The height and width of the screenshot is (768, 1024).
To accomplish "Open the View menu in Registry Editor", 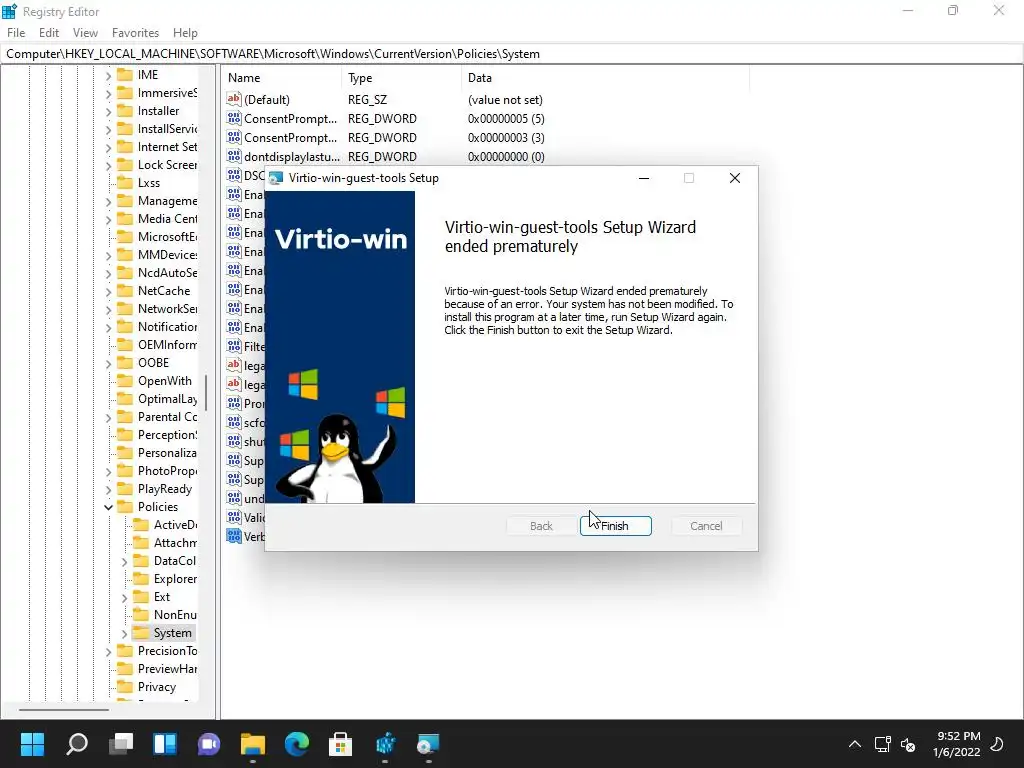I will tap(85, 33).
